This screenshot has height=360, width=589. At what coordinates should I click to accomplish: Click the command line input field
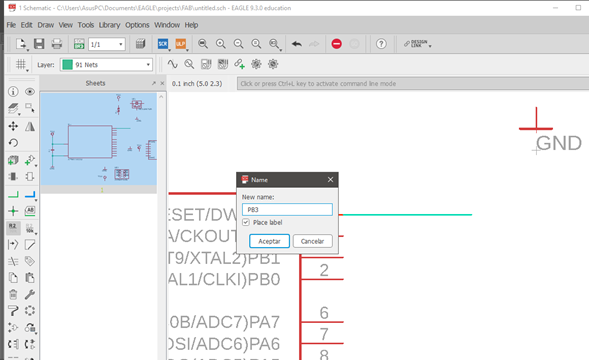tap(412, 83)
